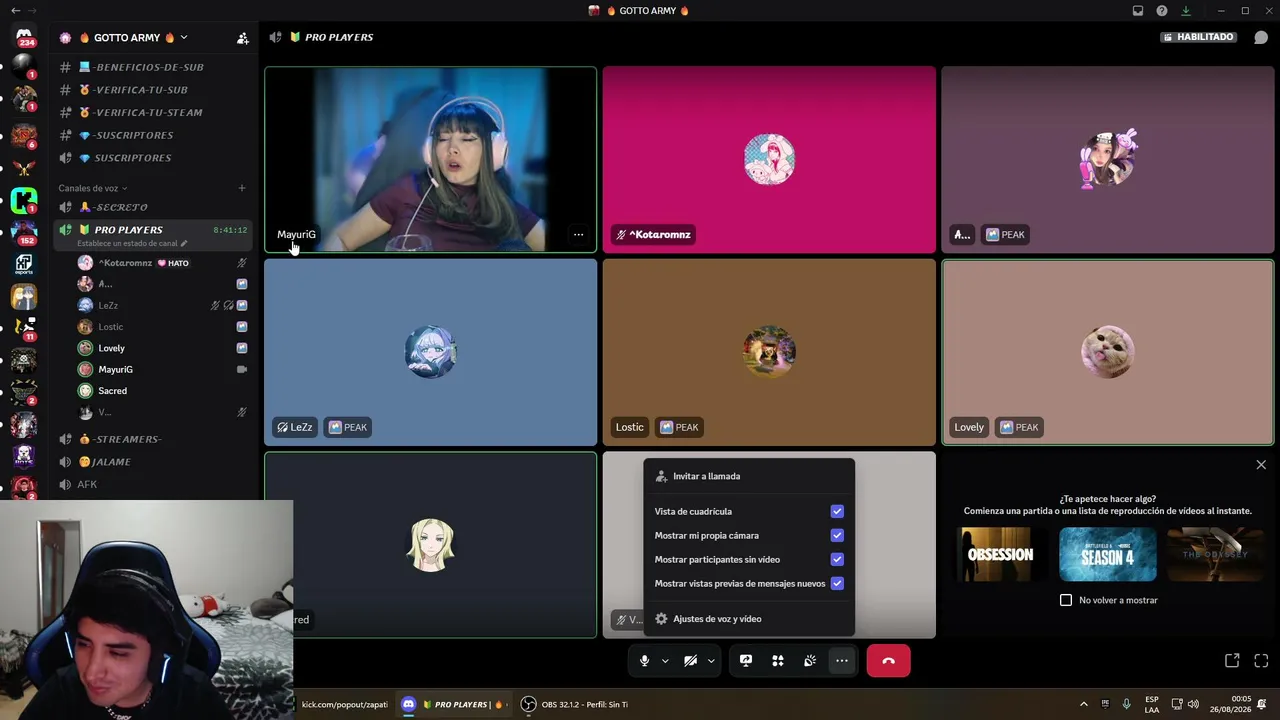Click the HABILITADO badge at top right

(x=1198, y=37)
